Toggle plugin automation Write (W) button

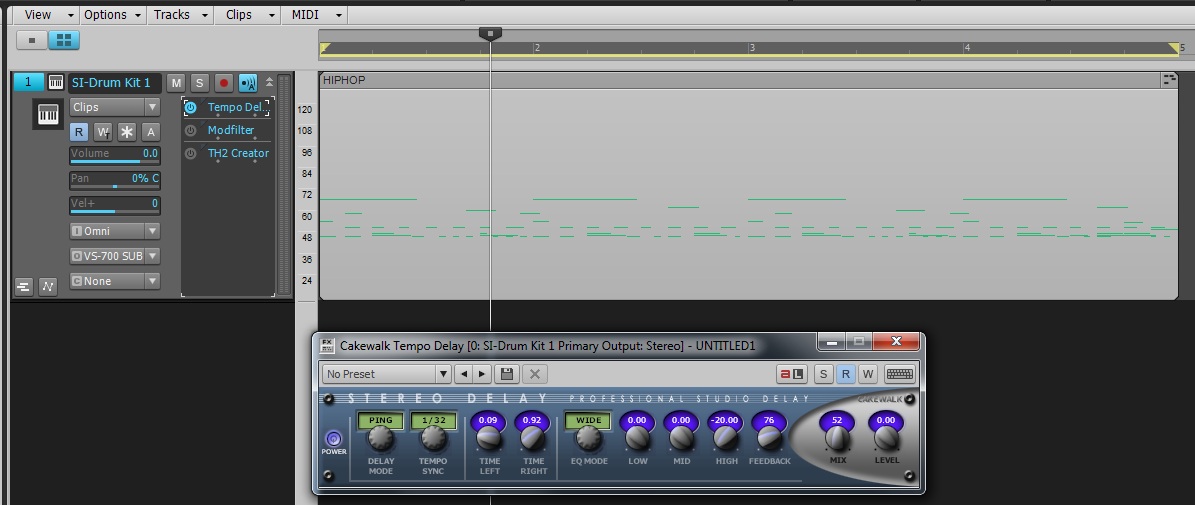(867, 374)
